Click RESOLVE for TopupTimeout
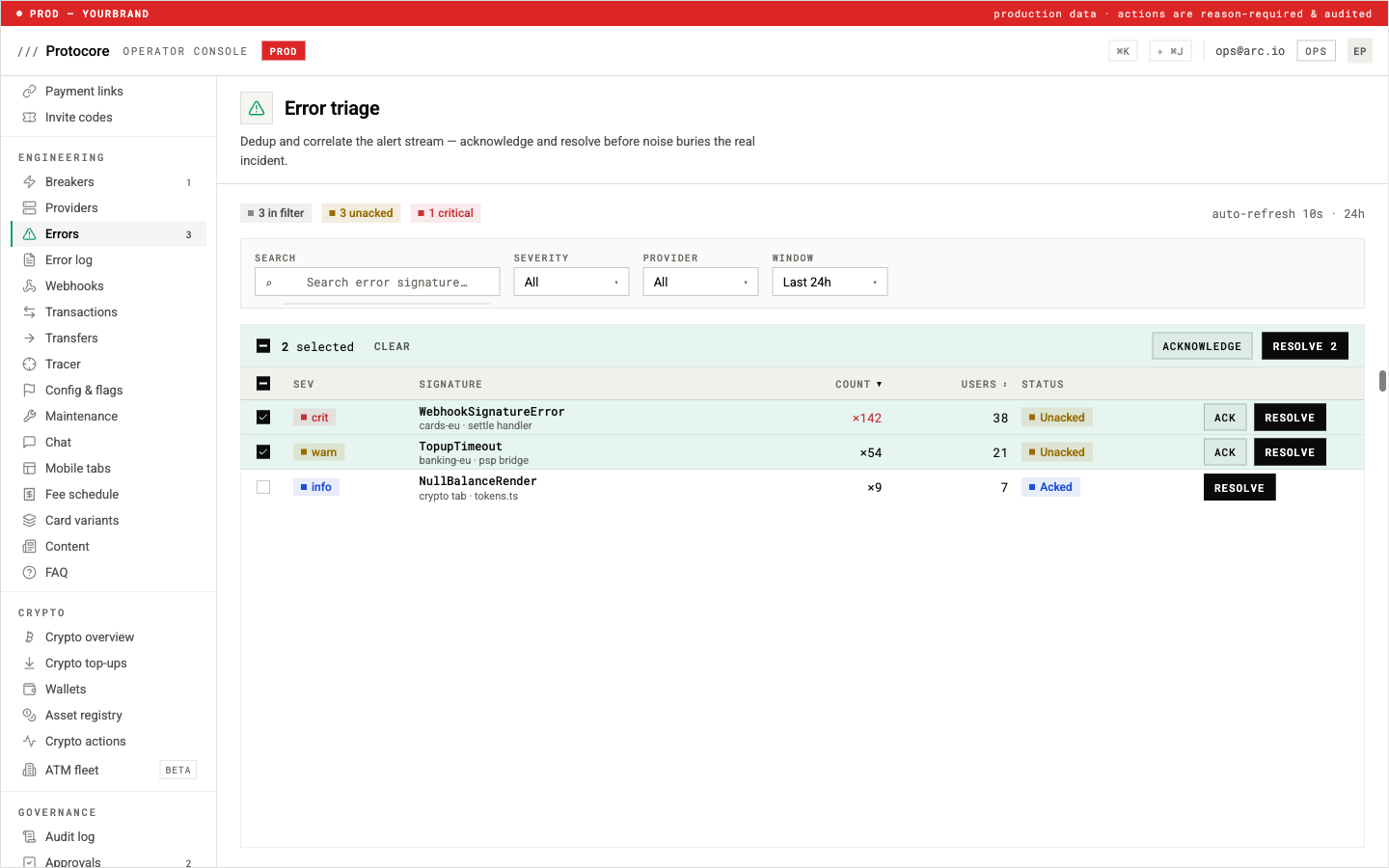Image resolution: width=1389 pixels, height=868 pixels. click(1290, 452)
